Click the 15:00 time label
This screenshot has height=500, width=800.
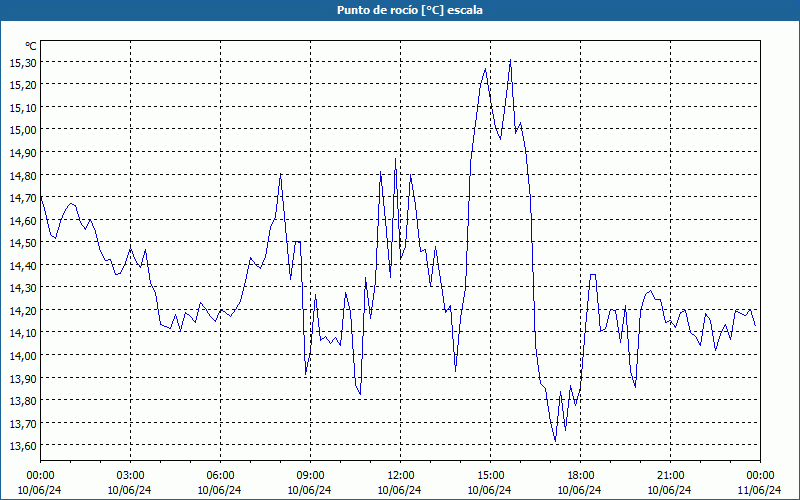[490, 475]
